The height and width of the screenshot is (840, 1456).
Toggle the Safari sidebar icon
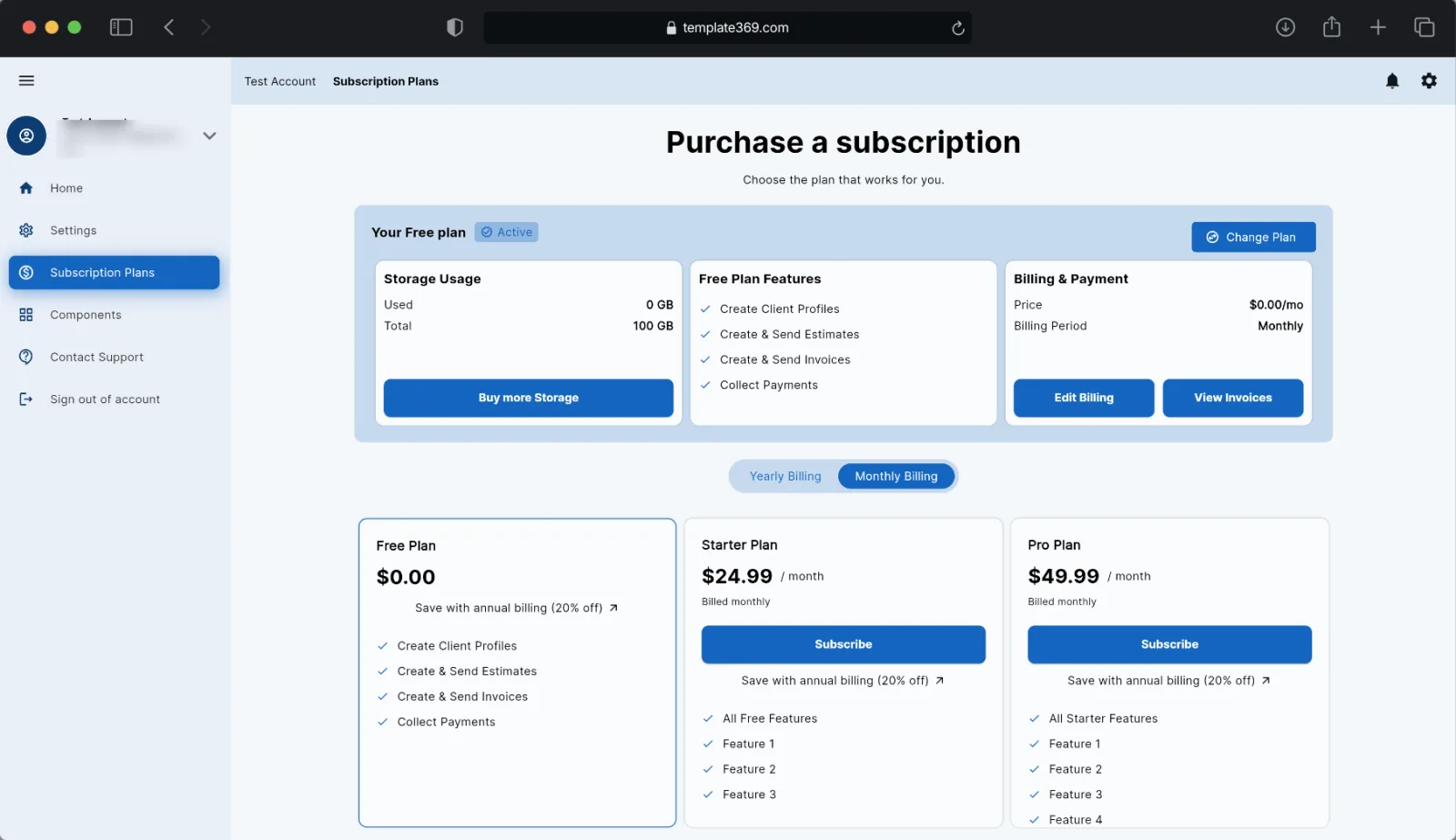click(121, 27)
